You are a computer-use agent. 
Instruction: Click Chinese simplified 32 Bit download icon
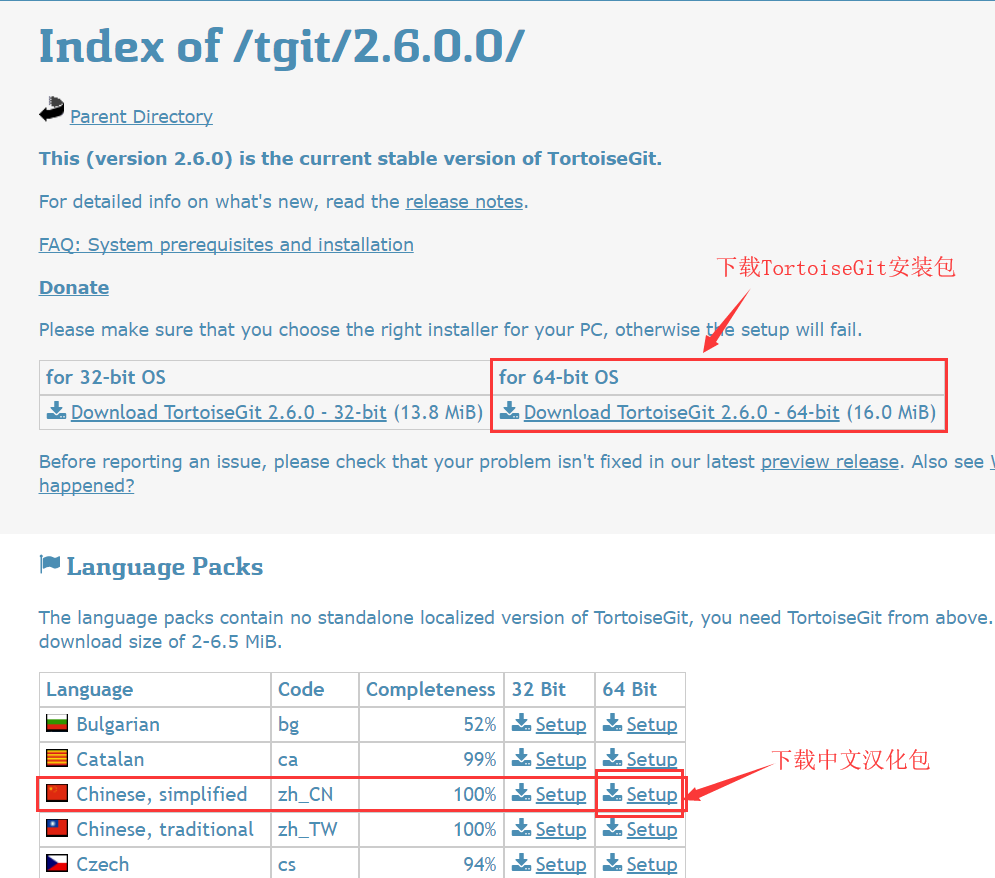522,792
